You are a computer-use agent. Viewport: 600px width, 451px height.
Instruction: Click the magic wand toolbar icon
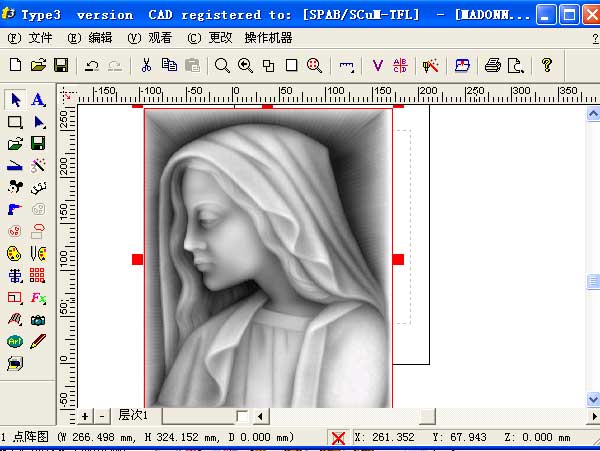pos(430,65)
